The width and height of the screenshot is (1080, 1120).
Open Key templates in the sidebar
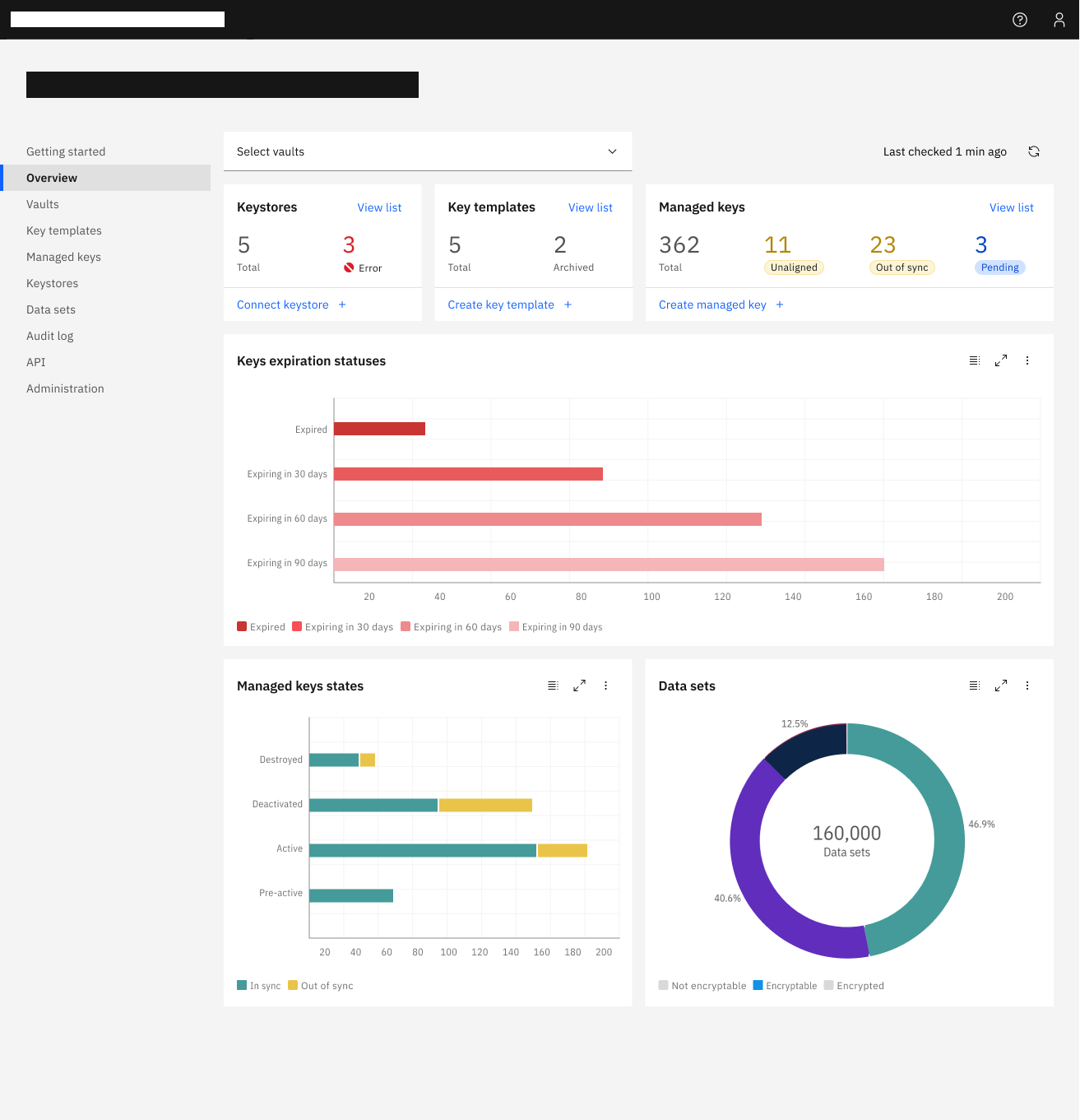coord(64,230)
